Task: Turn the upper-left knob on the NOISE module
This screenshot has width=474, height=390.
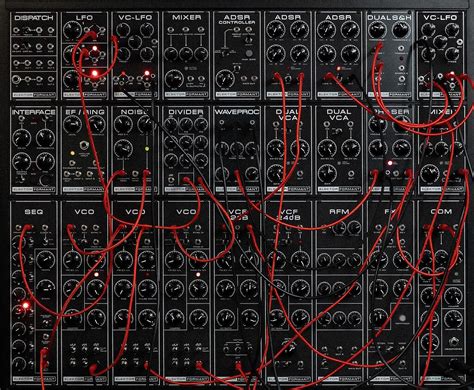Action: point(123,125)
